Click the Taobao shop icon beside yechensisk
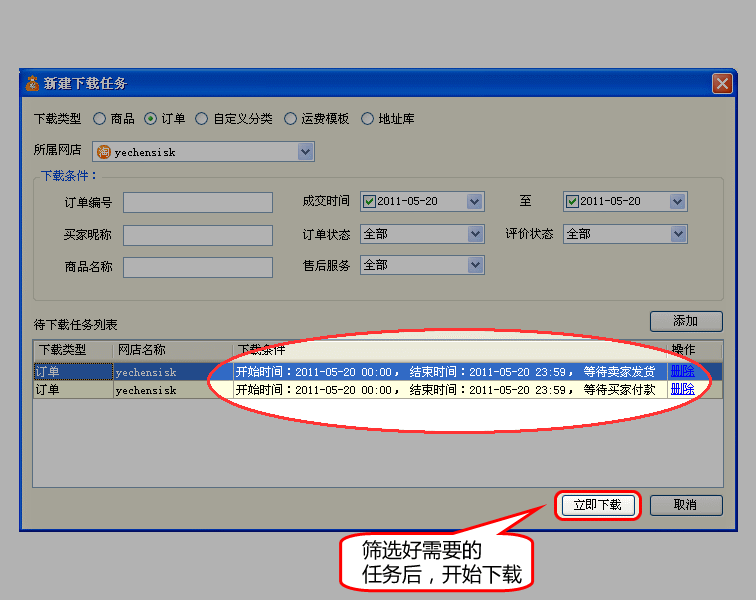Image resolution: width=756 pixels, height=600 pixels. [x=104, y=152]
